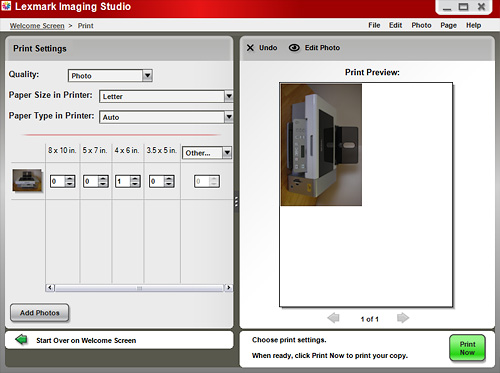This screenshot has width=500, height=373.
Task: Increase 5 x 7 in. copies spinner
Action: [x=103, y=179]
